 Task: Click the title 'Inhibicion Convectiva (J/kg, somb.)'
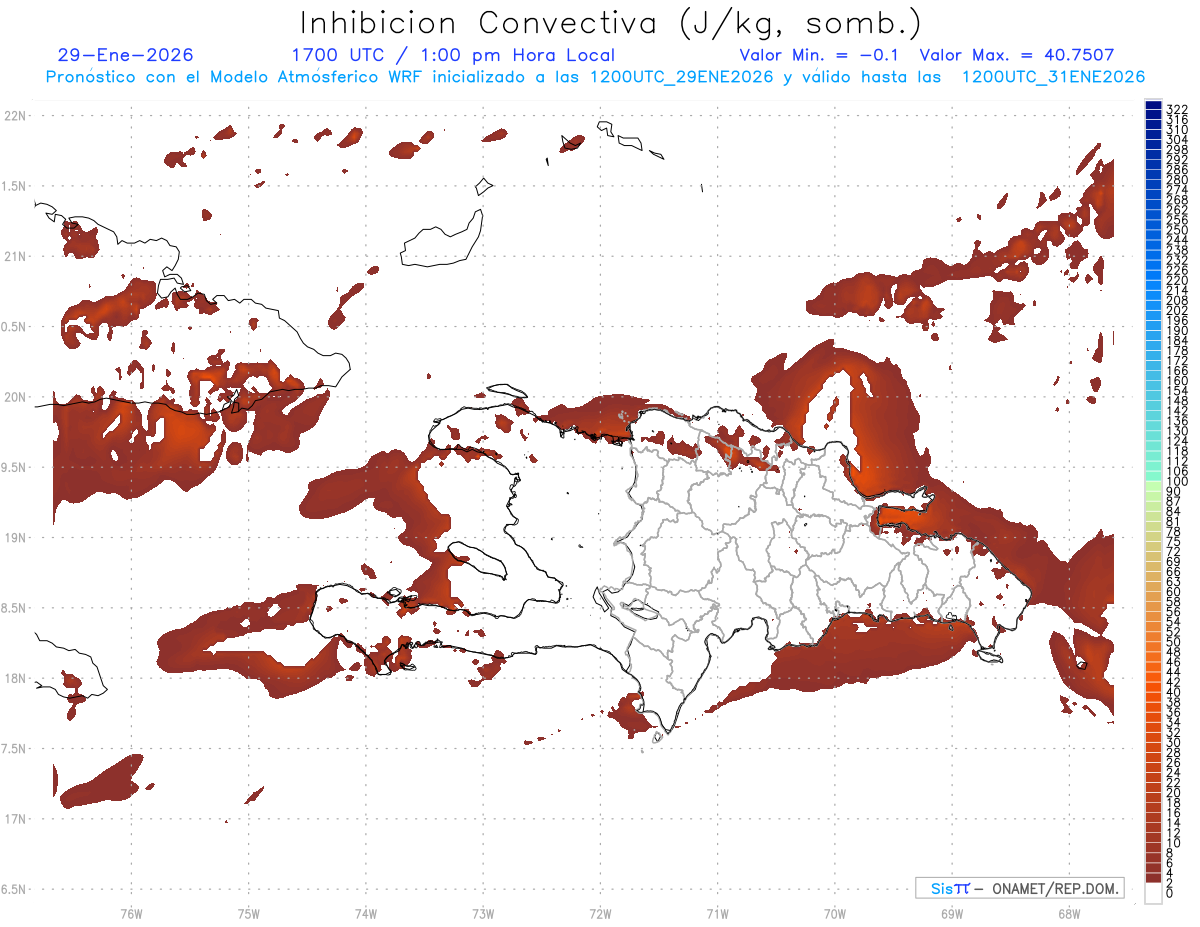[x=611, y=24]
